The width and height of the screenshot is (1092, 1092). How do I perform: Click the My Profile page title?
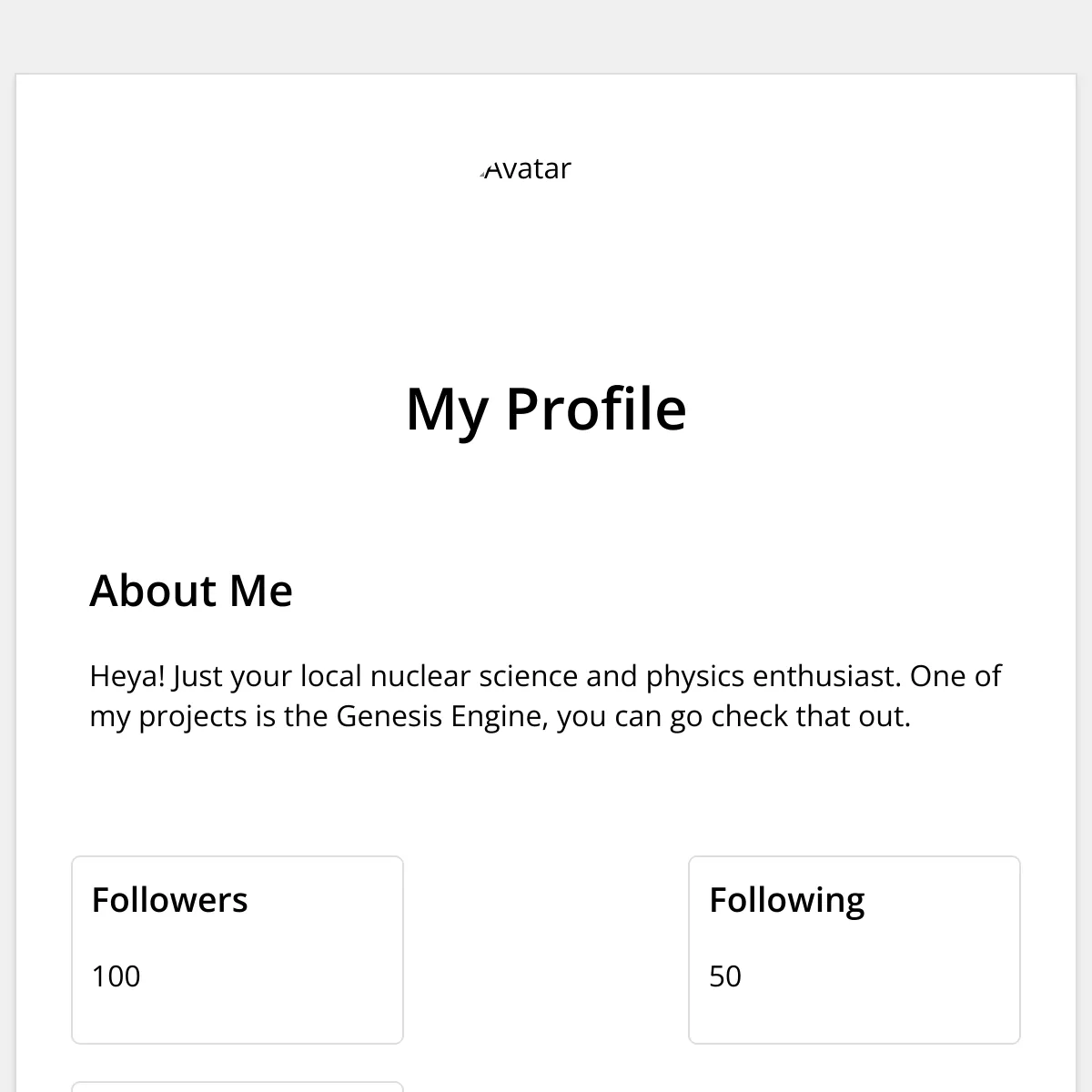point(546,409)
